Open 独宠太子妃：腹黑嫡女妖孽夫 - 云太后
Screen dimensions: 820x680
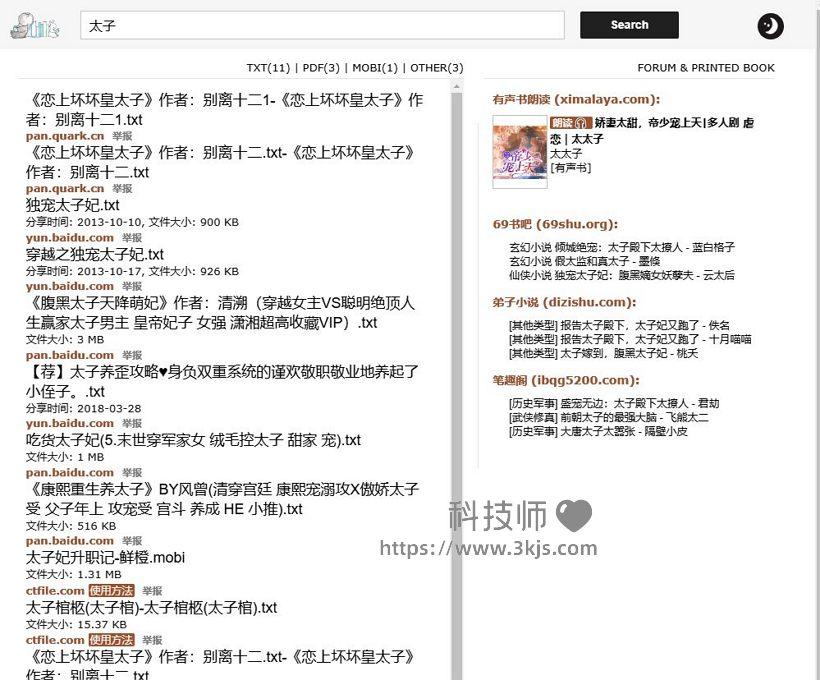[622, 275]
